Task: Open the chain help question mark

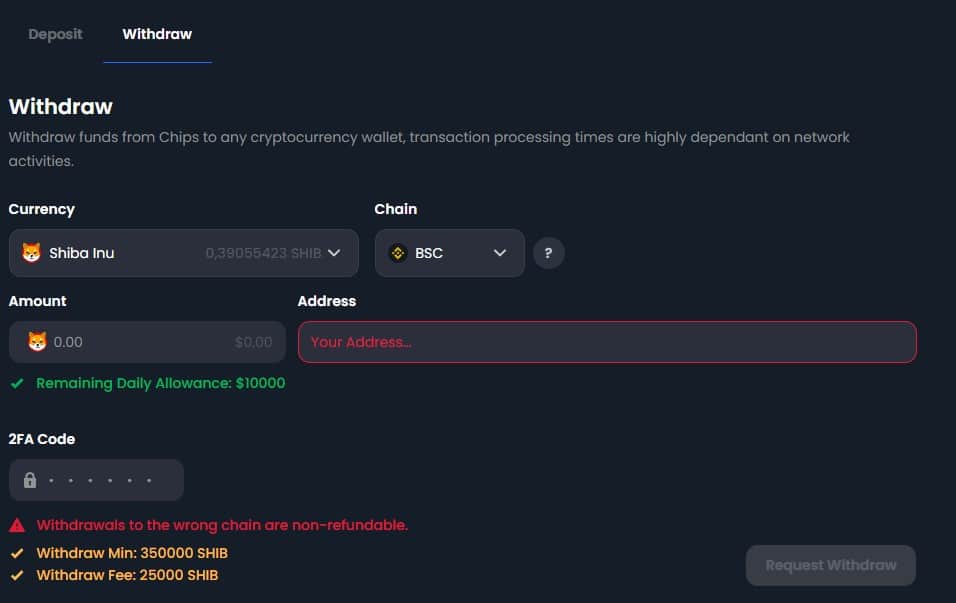Action: click(548, 253)
